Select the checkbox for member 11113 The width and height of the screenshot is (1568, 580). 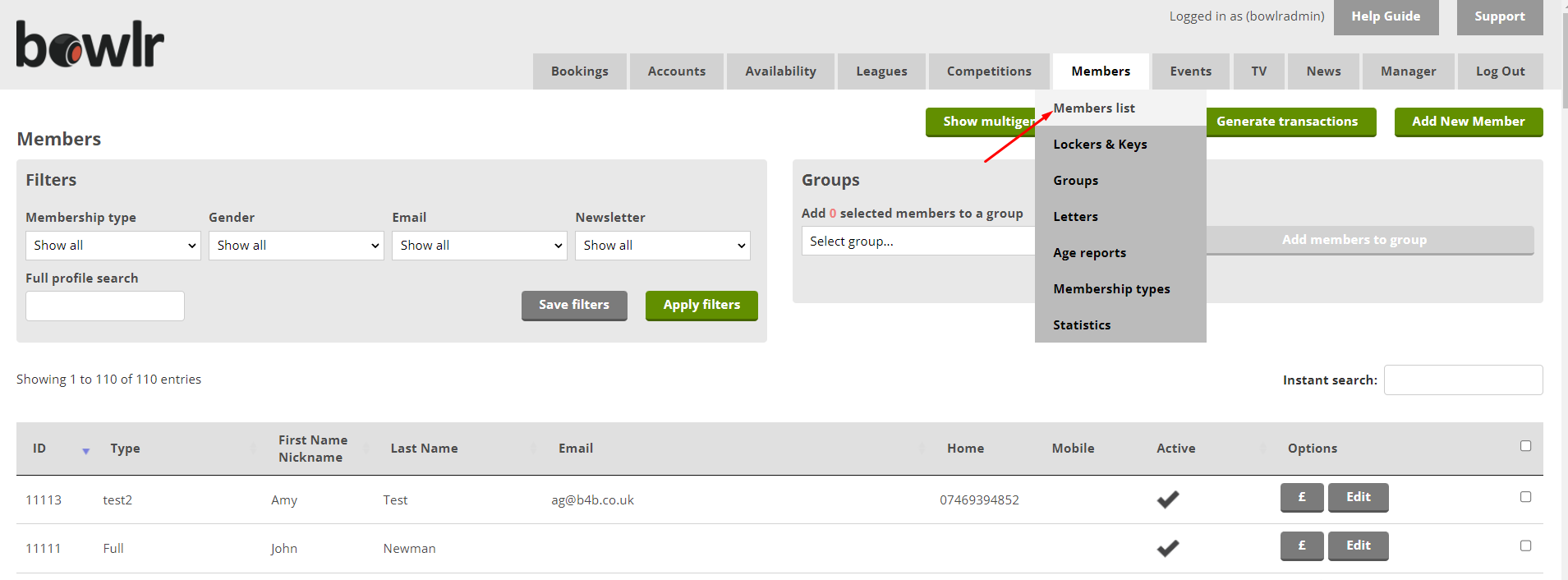1525,497
